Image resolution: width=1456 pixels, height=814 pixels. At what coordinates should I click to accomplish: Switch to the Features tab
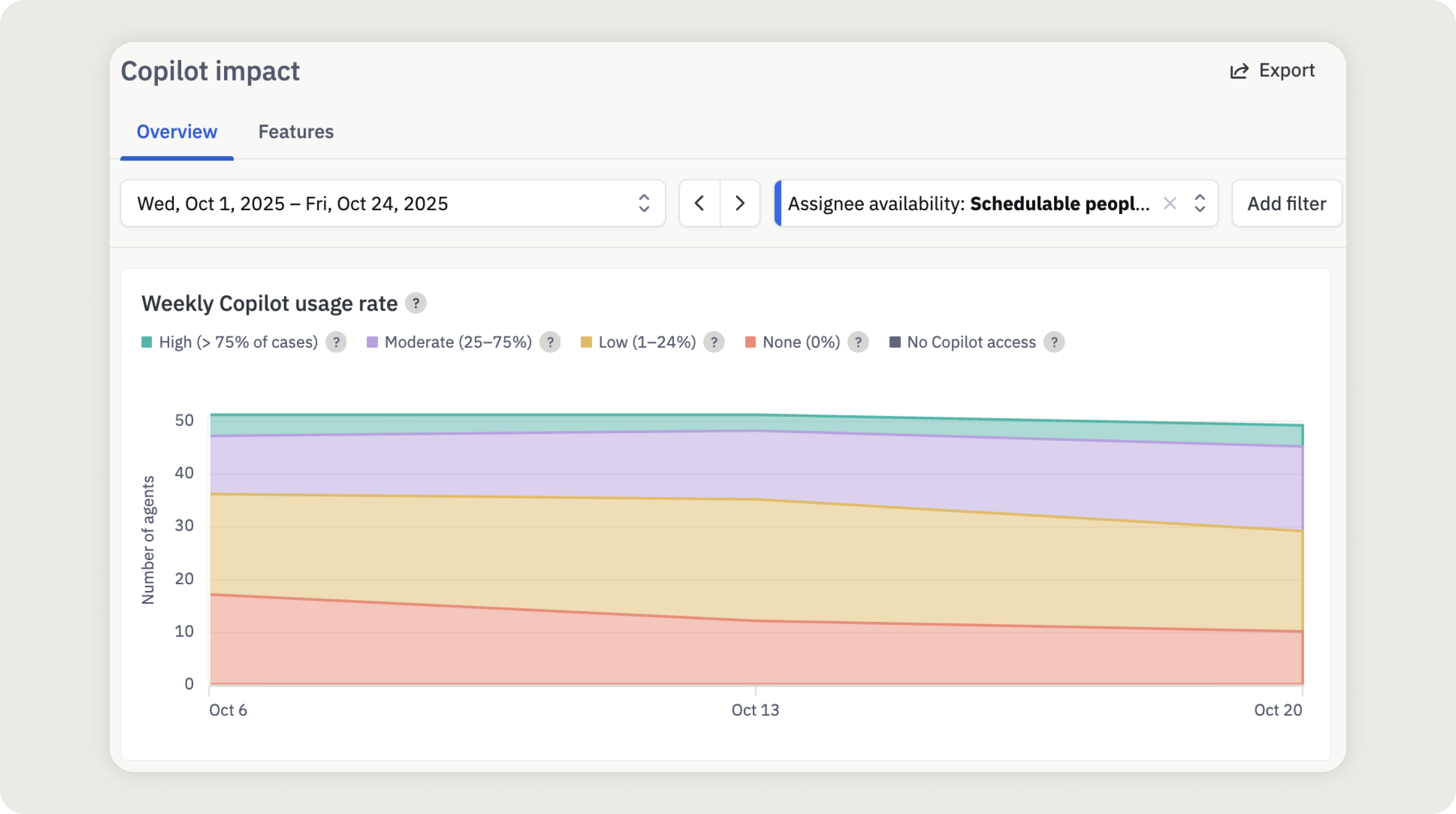click(296, 132)
